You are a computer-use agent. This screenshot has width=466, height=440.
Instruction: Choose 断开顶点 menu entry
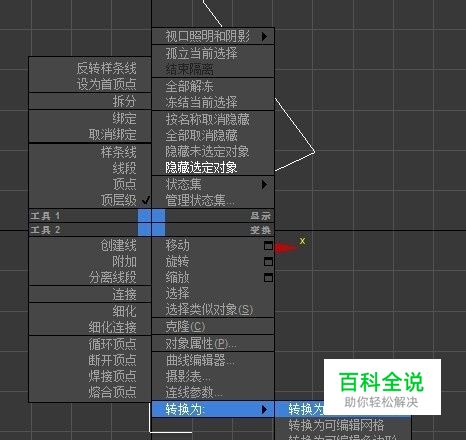[112, 360]
